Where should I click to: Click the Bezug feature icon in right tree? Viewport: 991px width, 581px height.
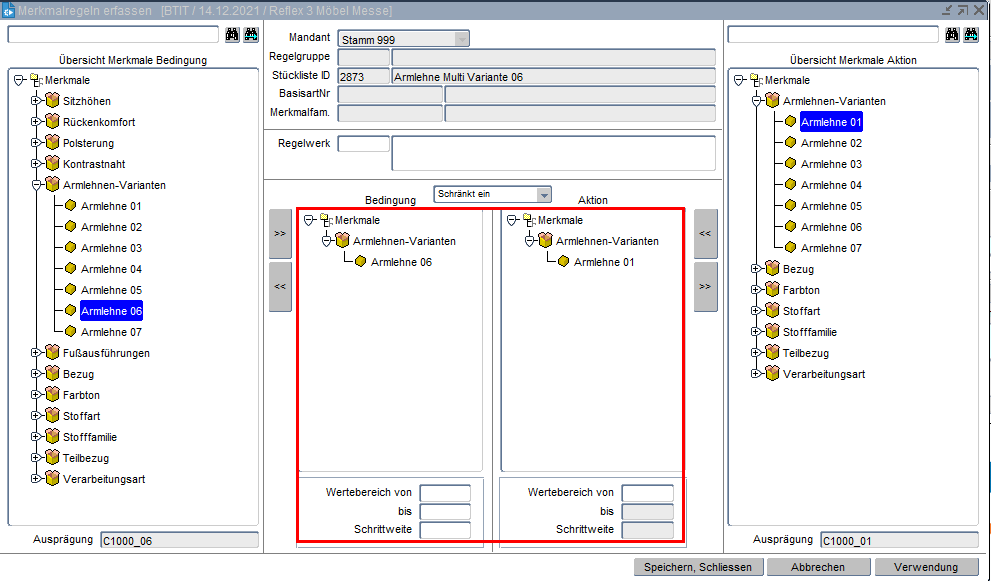tap(772, 269)
